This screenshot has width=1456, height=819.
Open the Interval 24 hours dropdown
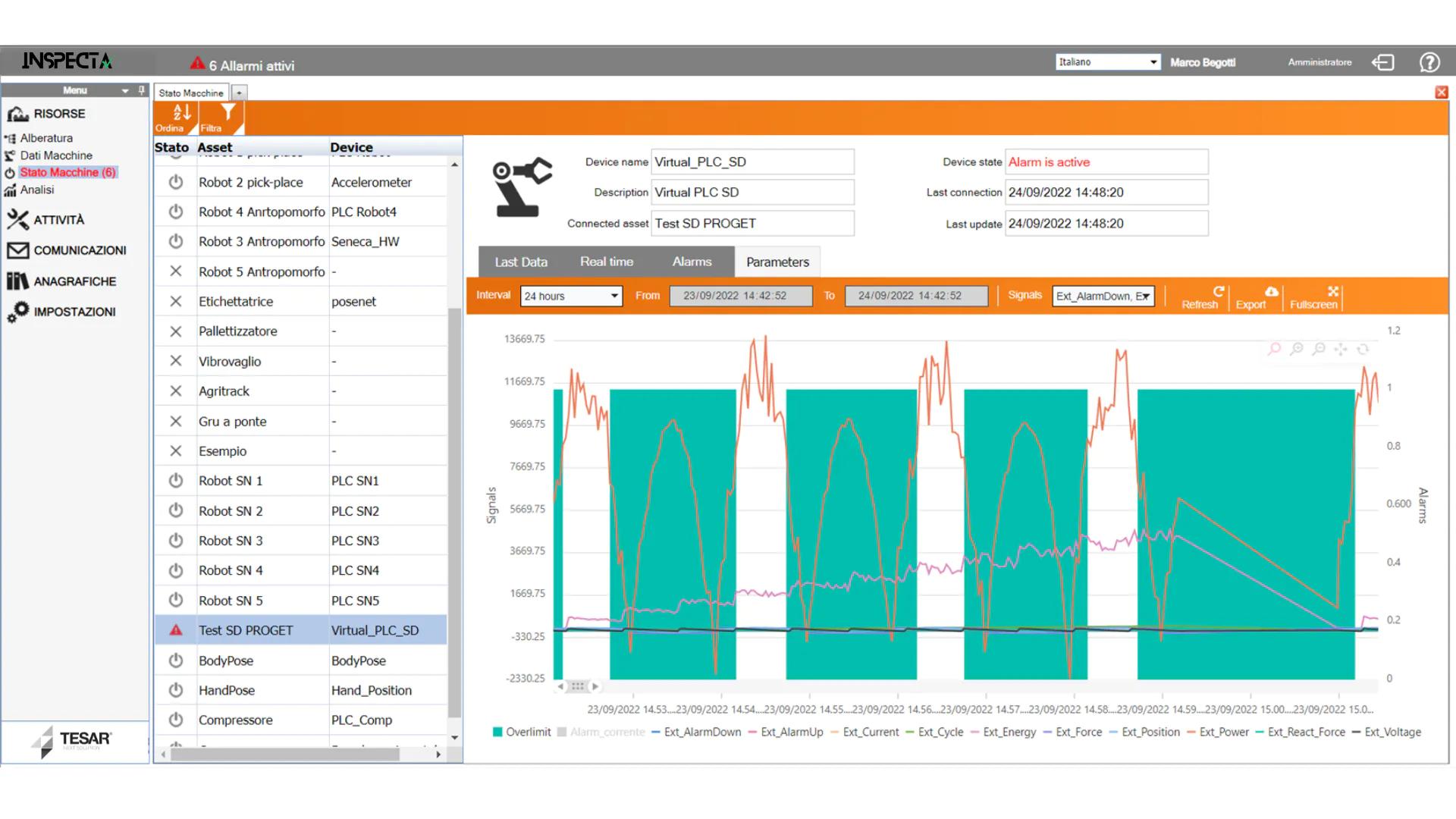coord(572,296)
